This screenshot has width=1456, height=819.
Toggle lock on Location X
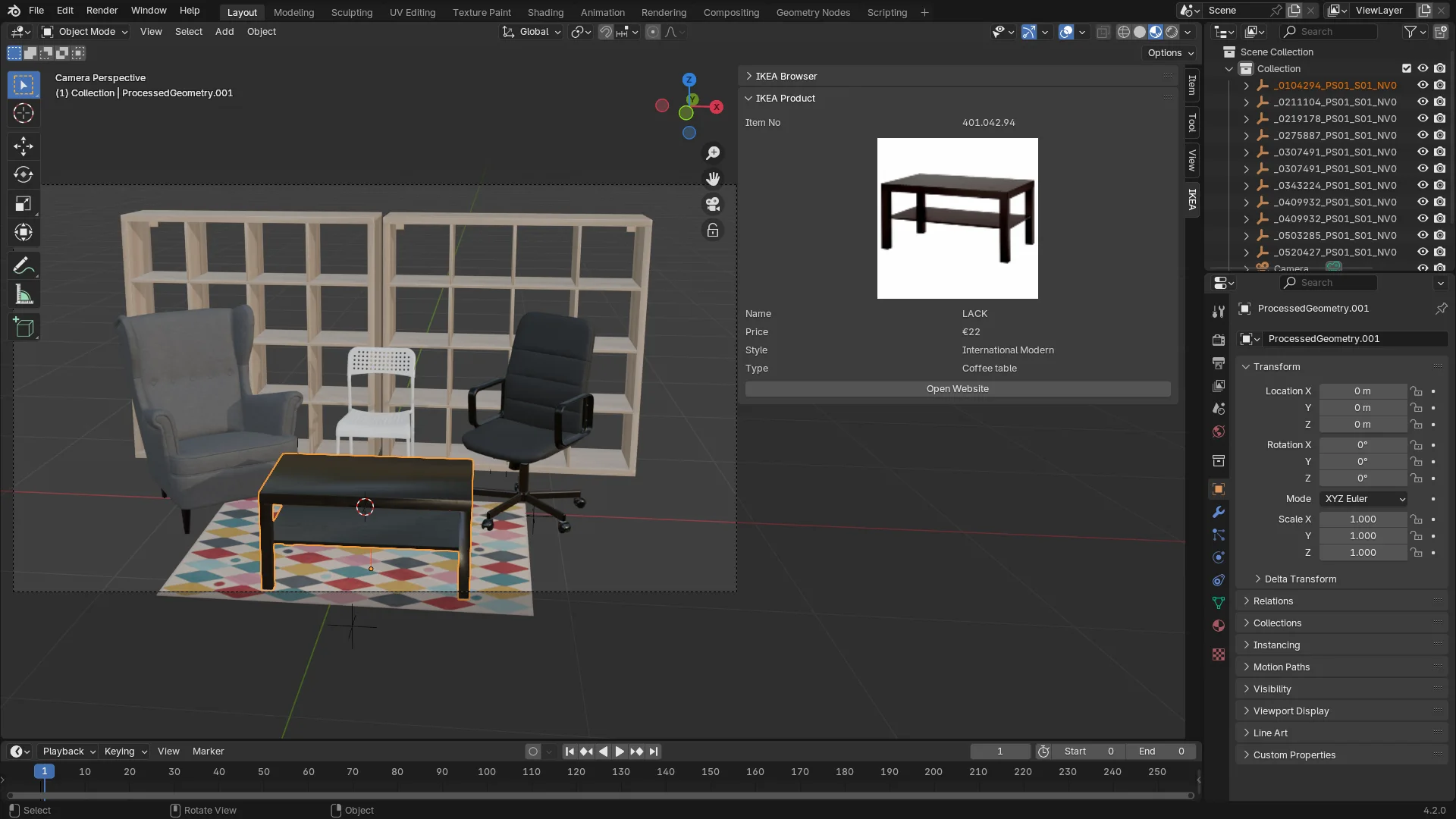pos(1416,391)
